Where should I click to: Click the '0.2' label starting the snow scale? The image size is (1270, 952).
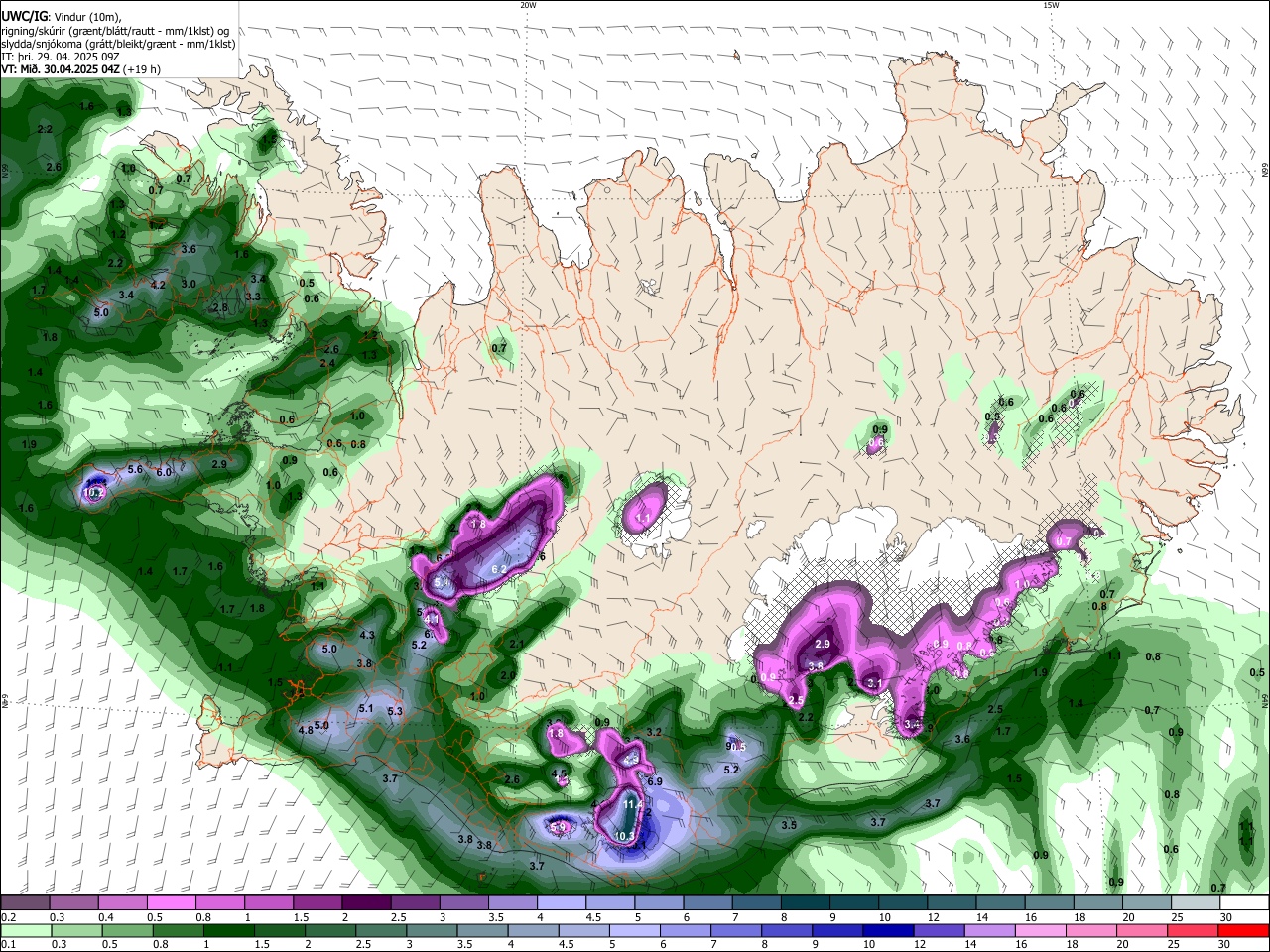(x=8, y=917)
